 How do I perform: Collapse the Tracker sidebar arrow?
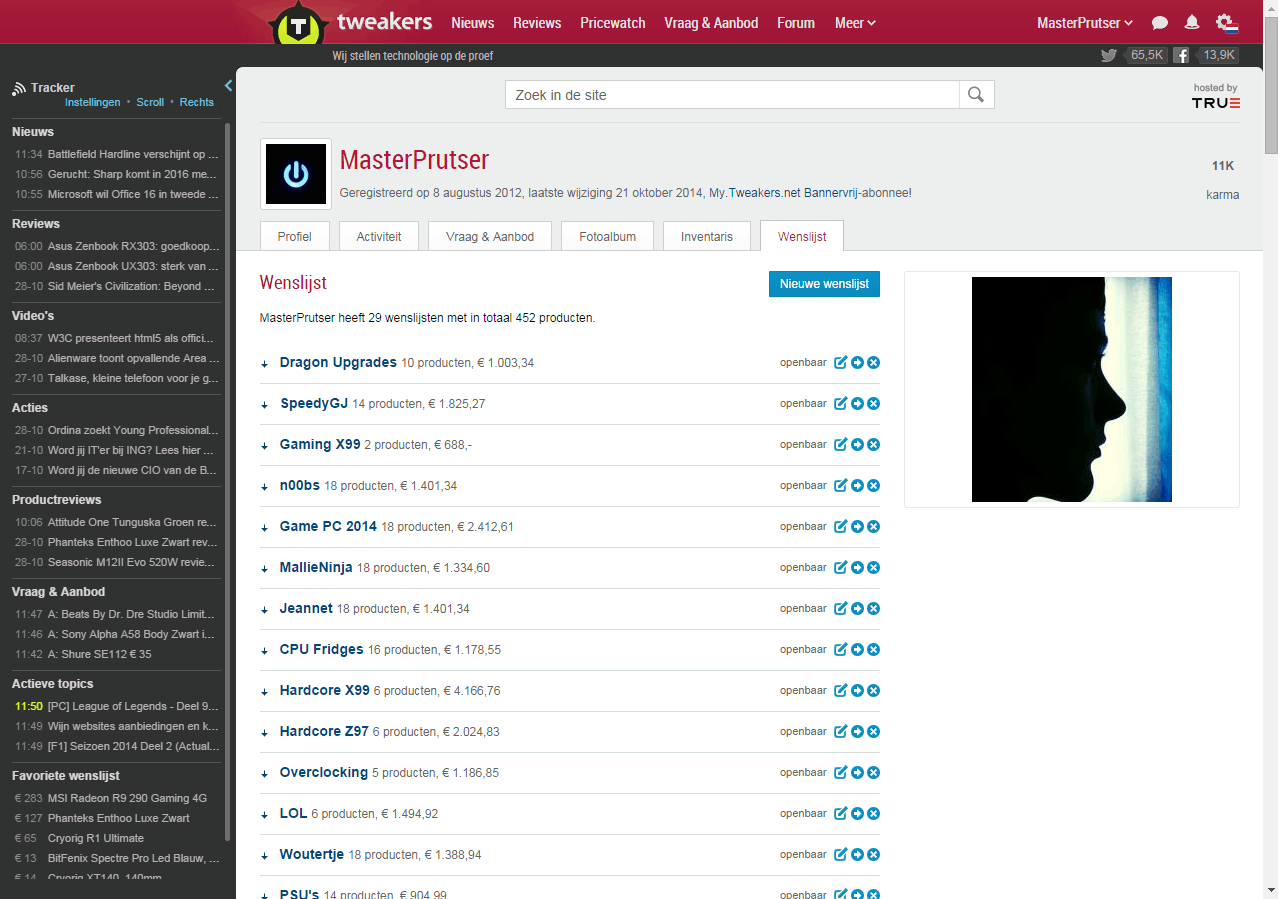coord(228,86)
